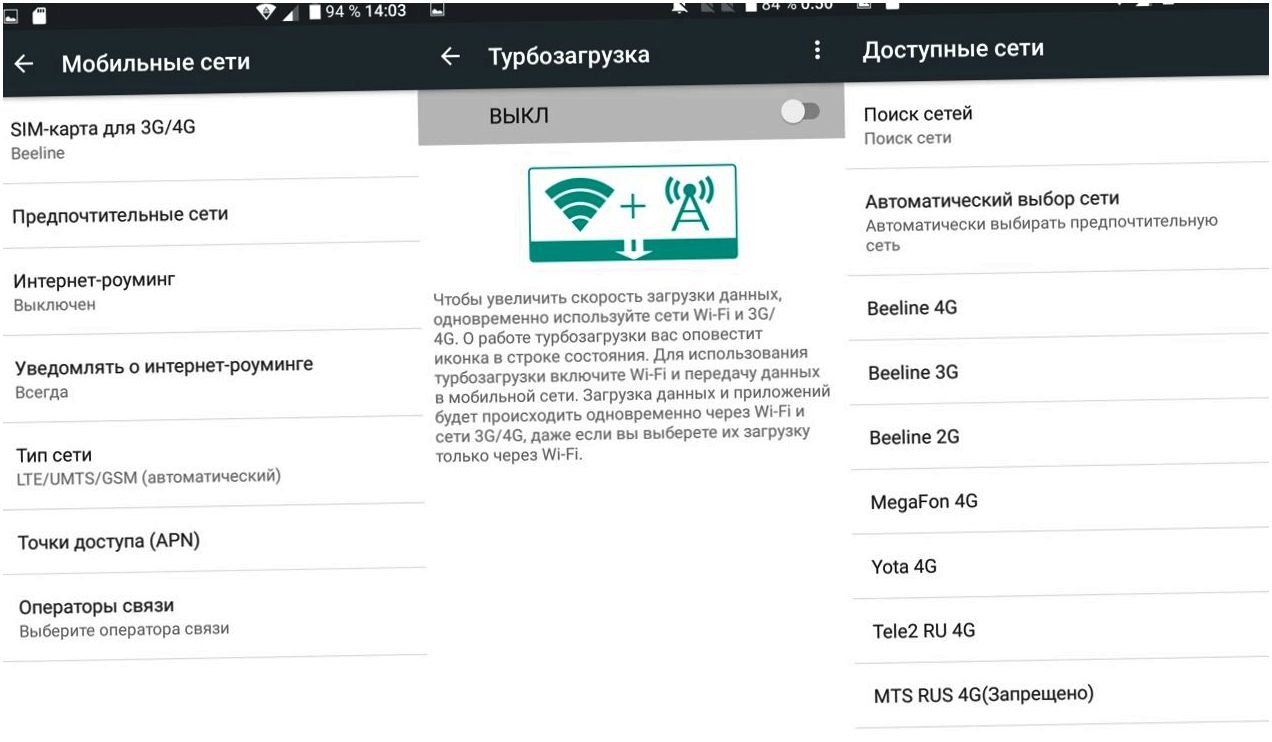Open Тип сети setting
The height and width of the screenshot is (742, 1272).
click(x=214, y=465)
